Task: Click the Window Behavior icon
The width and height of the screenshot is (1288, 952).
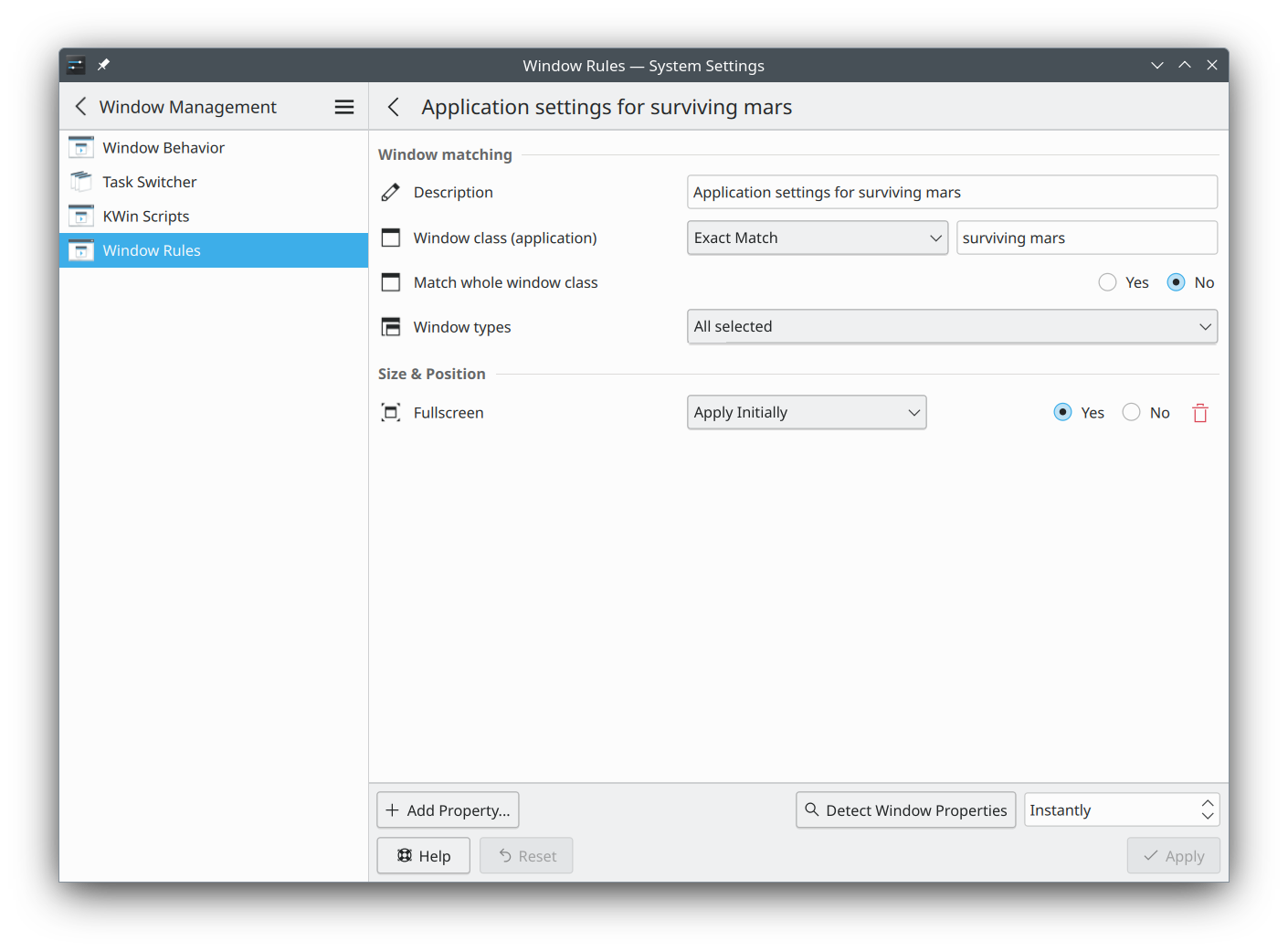Action: [x=81, y=147]
